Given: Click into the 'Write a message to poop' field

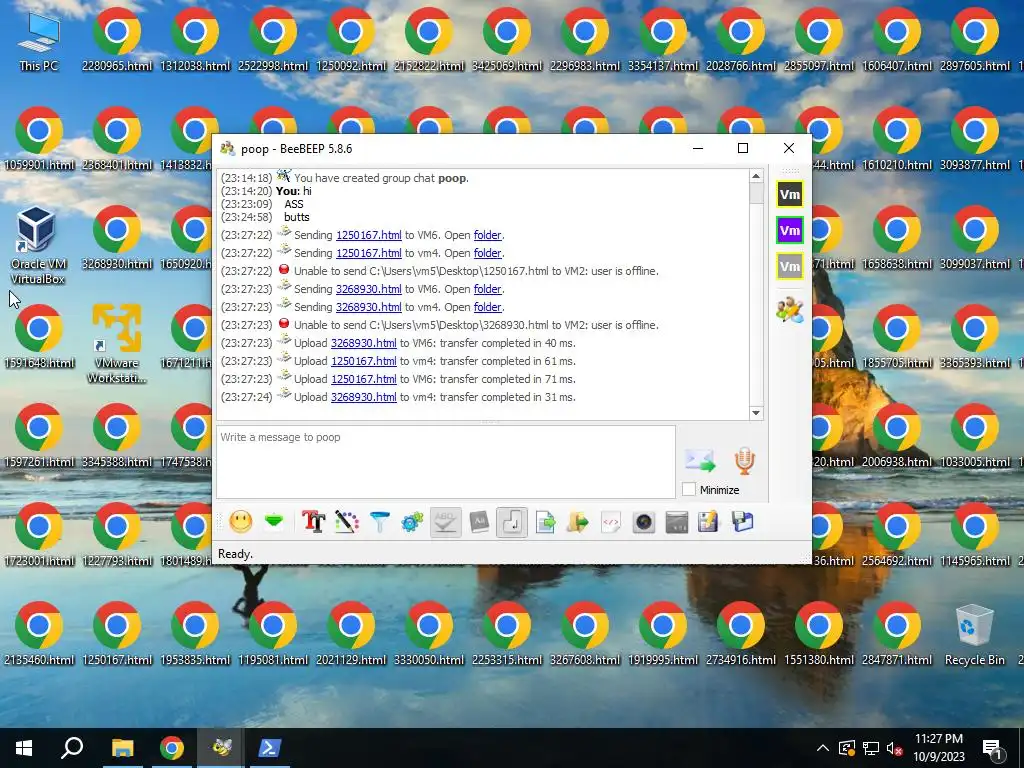Looking at the screenshot, I should 446,462.
